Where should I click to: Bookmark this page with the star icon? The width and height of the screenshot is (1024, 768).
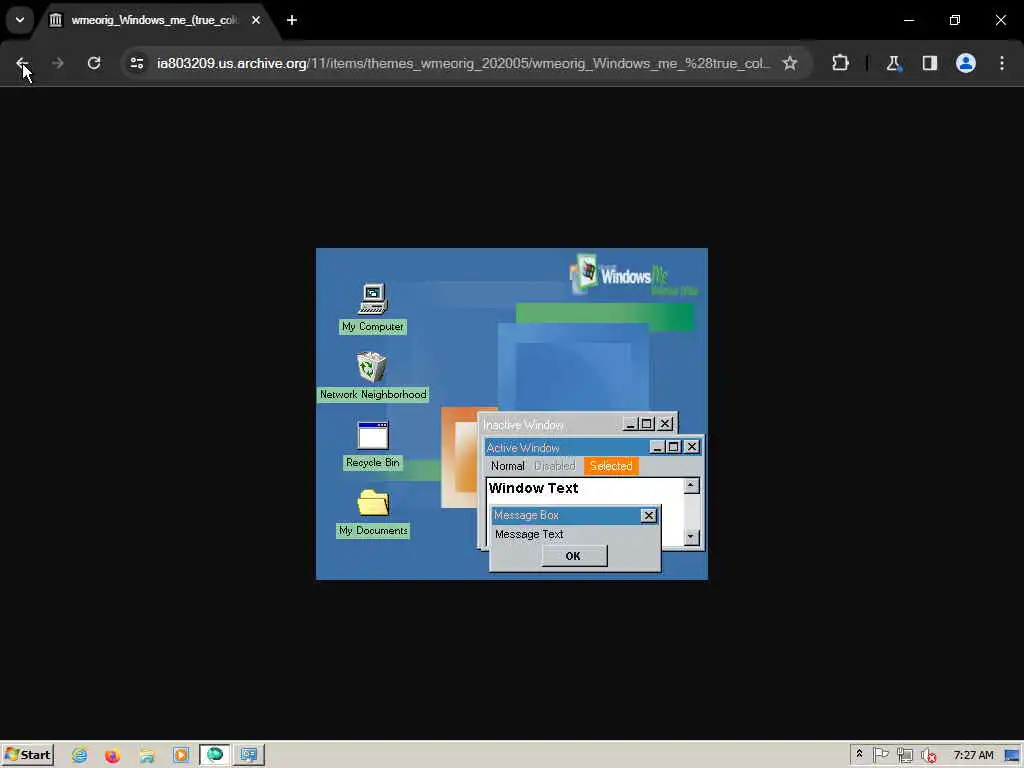(790, 63)
